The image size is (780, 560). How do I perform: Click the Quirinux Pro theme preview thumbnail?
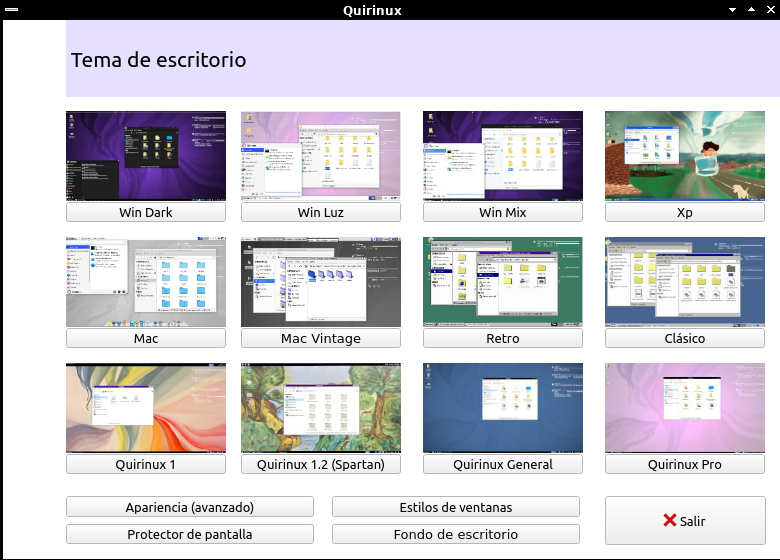pos(685,408)
